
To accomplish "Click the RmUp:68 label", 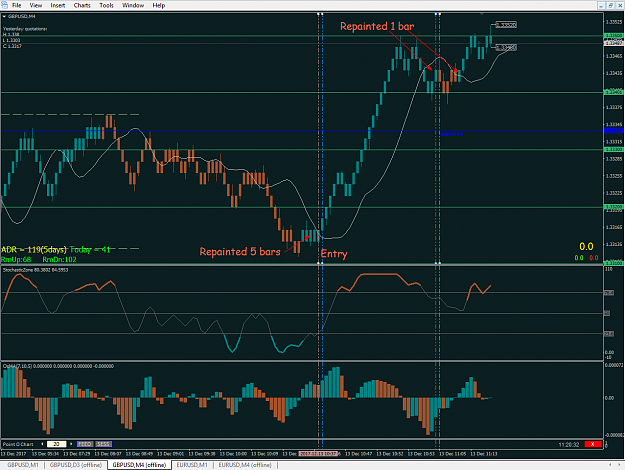I will [16, 260].
